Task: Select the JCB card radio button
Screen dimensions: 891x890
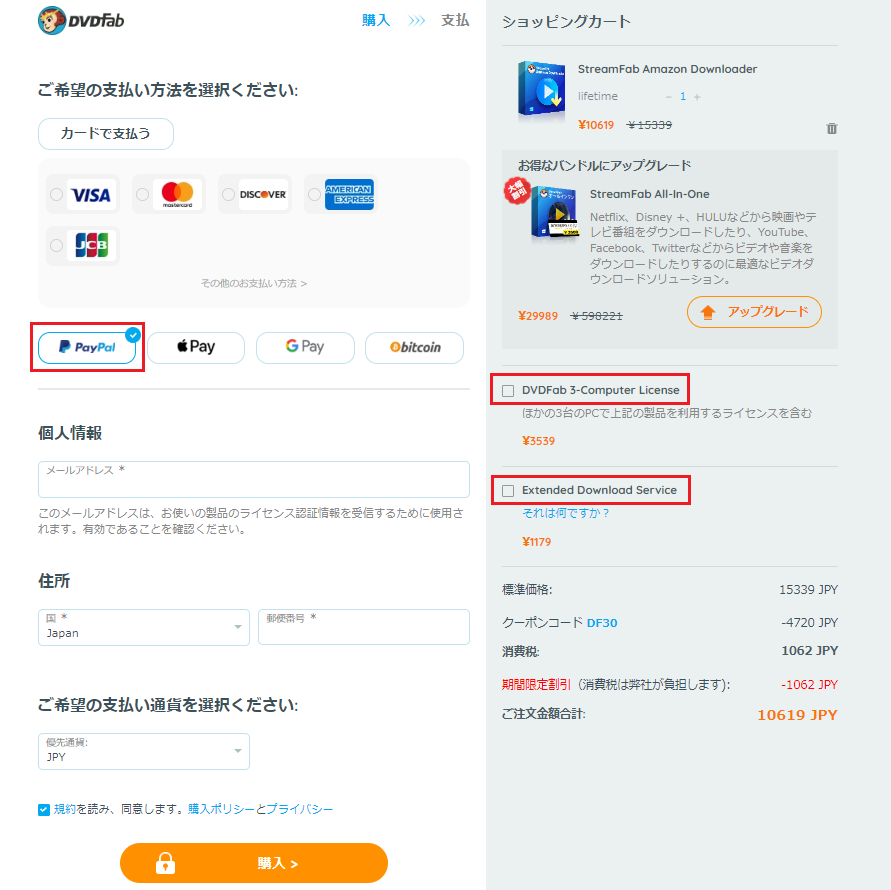Action: click(56, 246)
